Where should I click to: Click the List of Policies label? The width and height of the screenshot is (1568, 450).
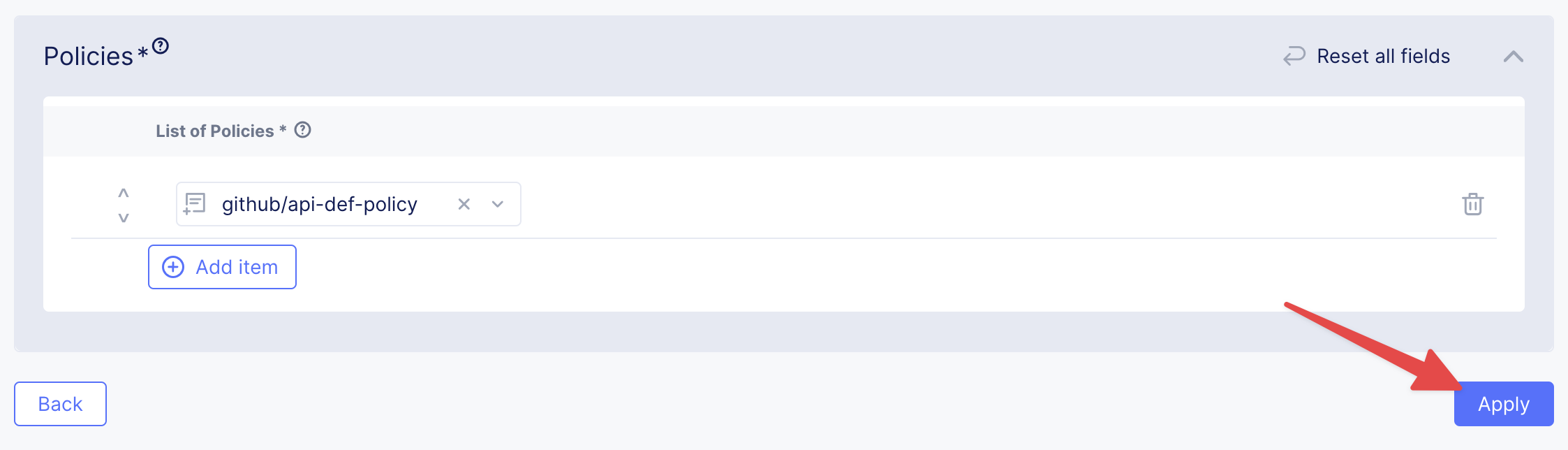coord(214,131)
